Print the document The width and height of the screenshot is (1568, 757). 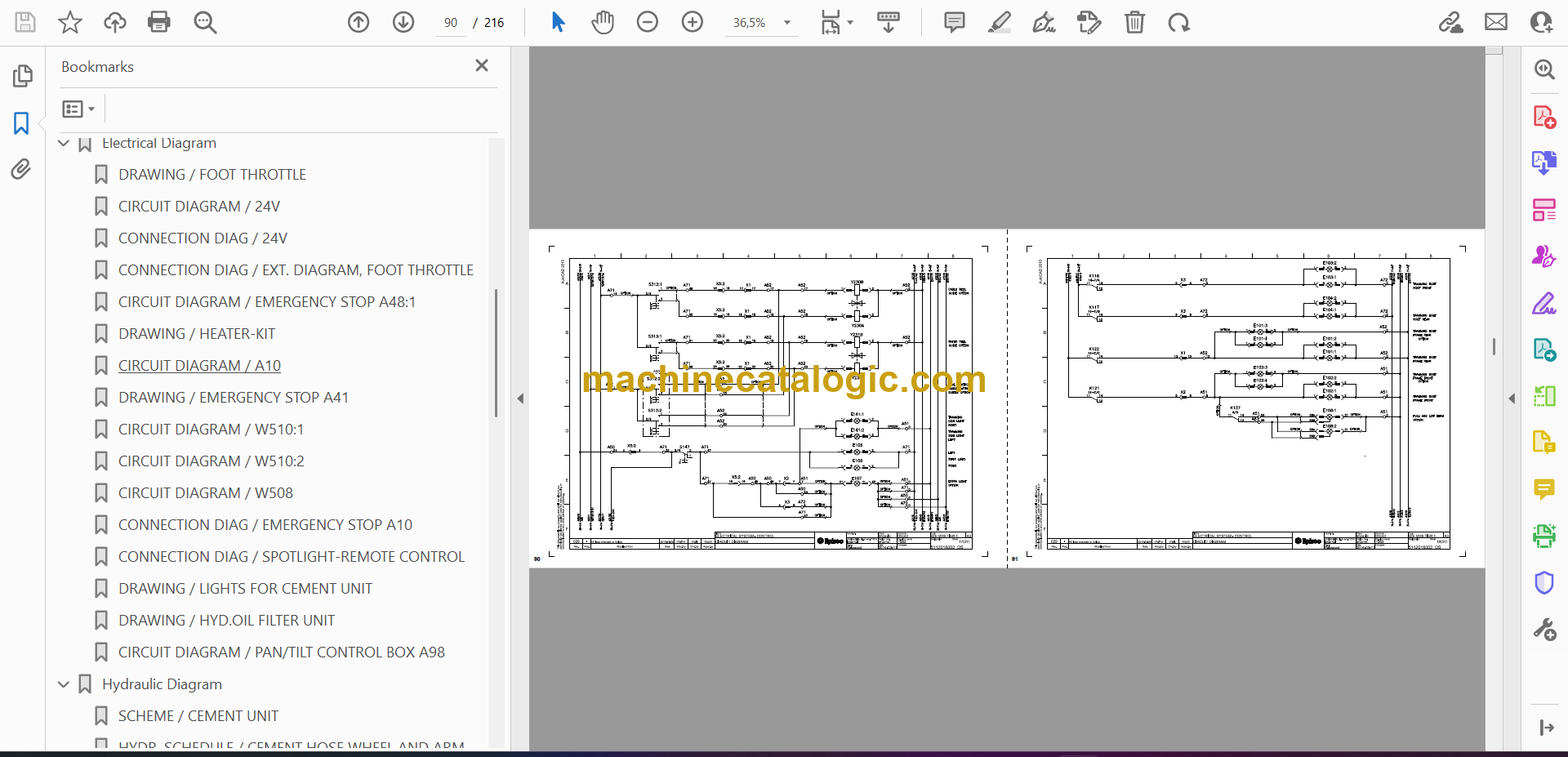click(x=159, y=22)
